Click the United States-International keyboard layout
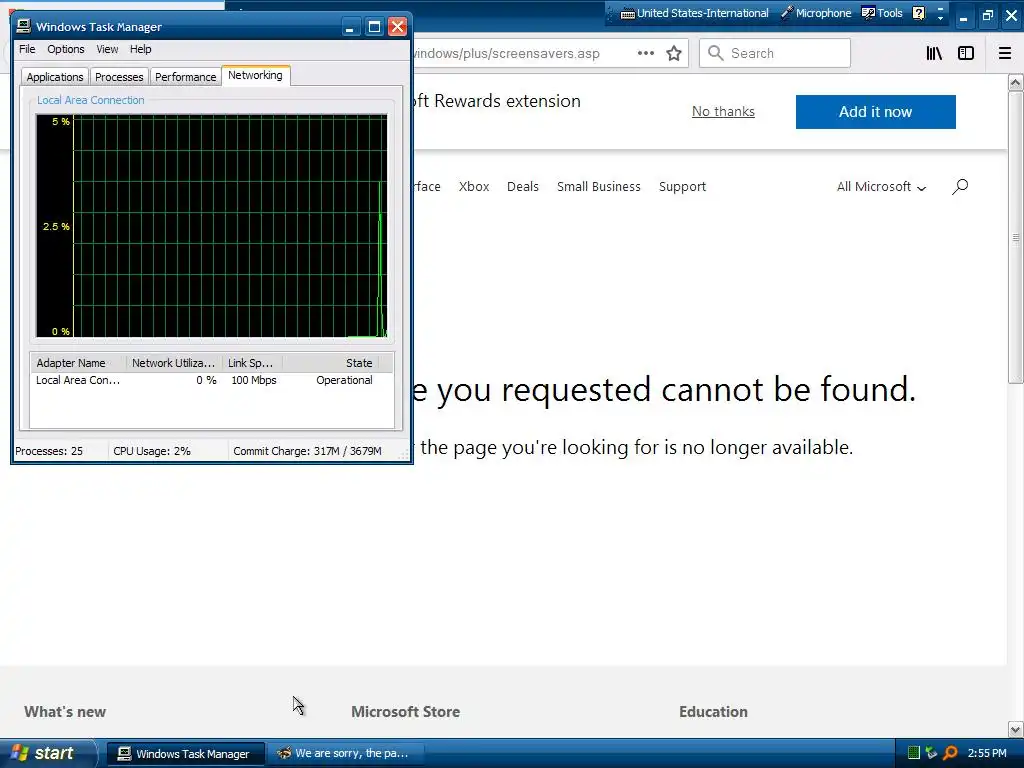 coord(694,13)
